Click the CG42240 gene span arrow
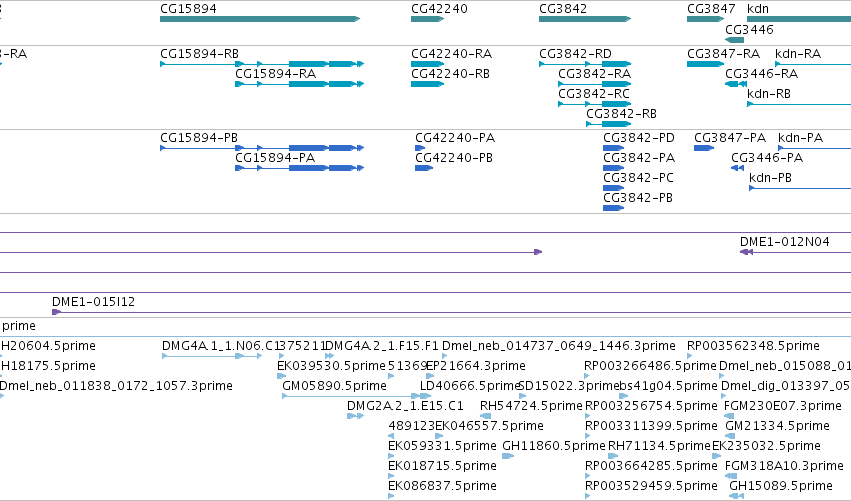 [x=428, y=19]
